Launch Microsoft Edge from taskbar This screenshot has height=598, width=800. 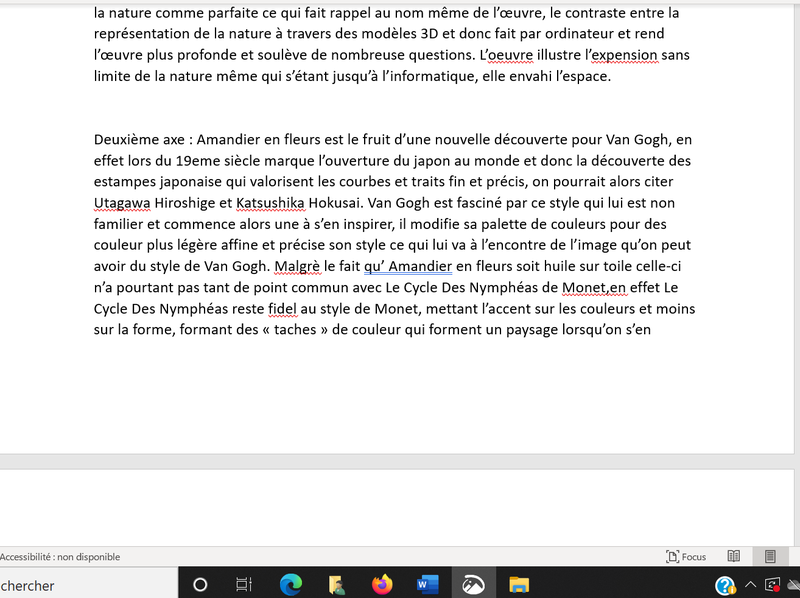point(290,585)
